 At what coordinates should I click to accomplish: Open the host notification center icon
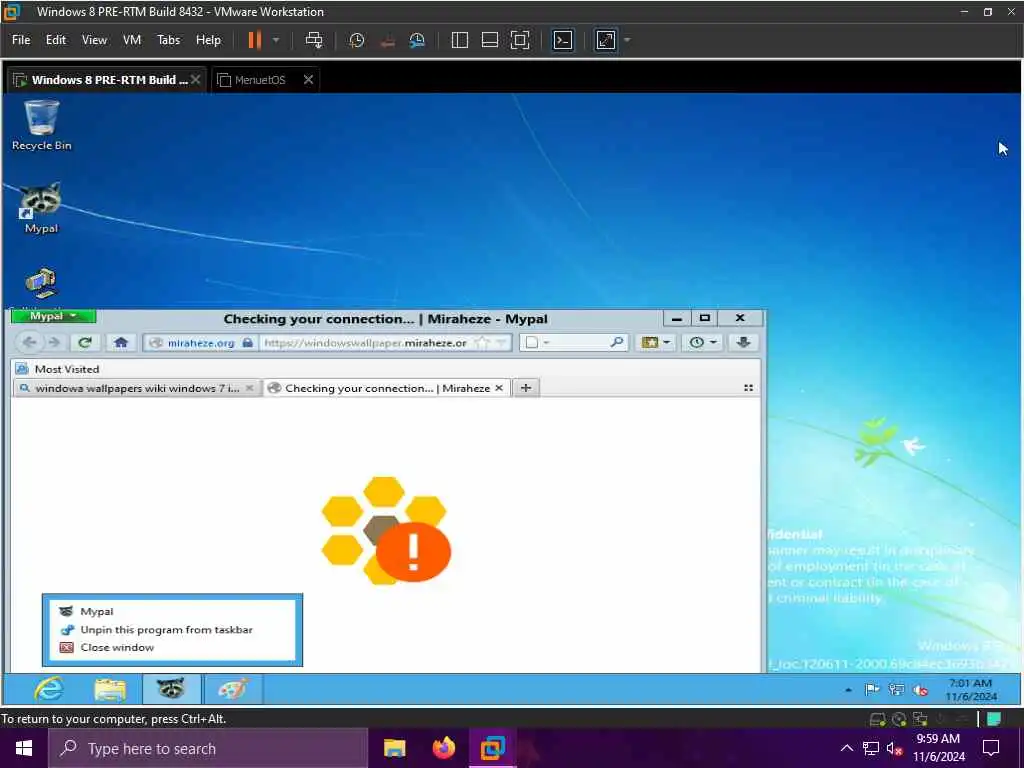click(991, 748)
